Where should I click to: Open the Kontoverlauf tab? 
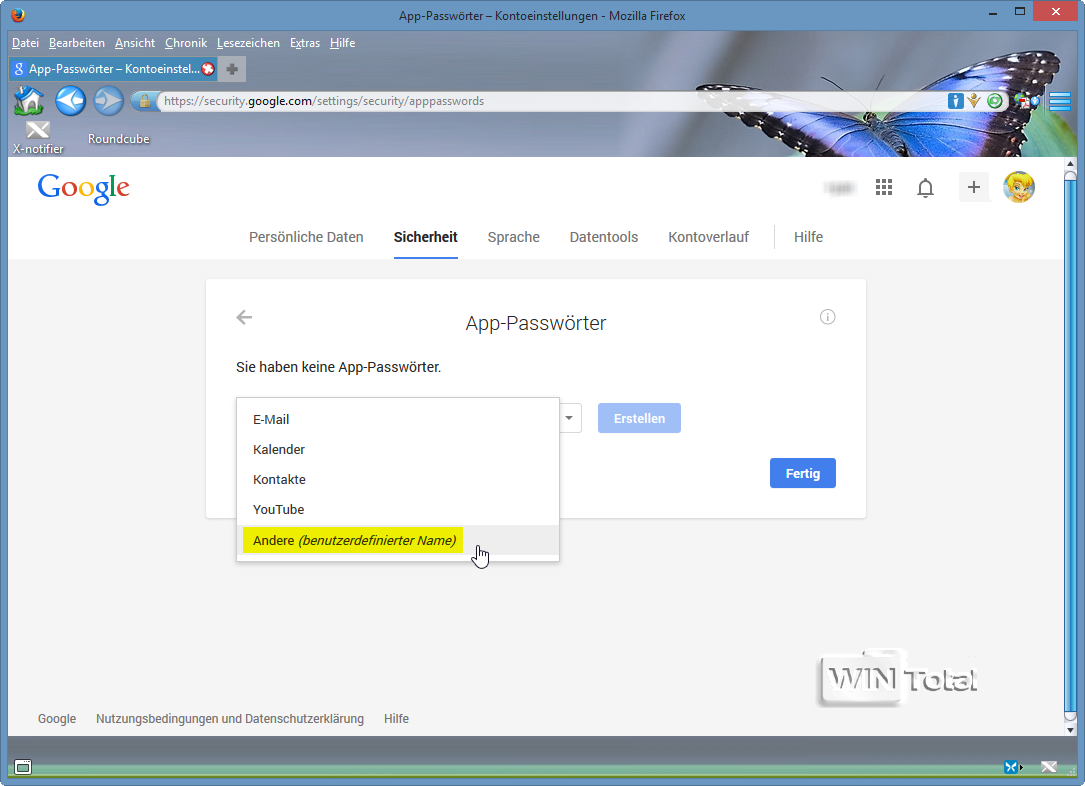pyautogui.click(x=709, y=237)
